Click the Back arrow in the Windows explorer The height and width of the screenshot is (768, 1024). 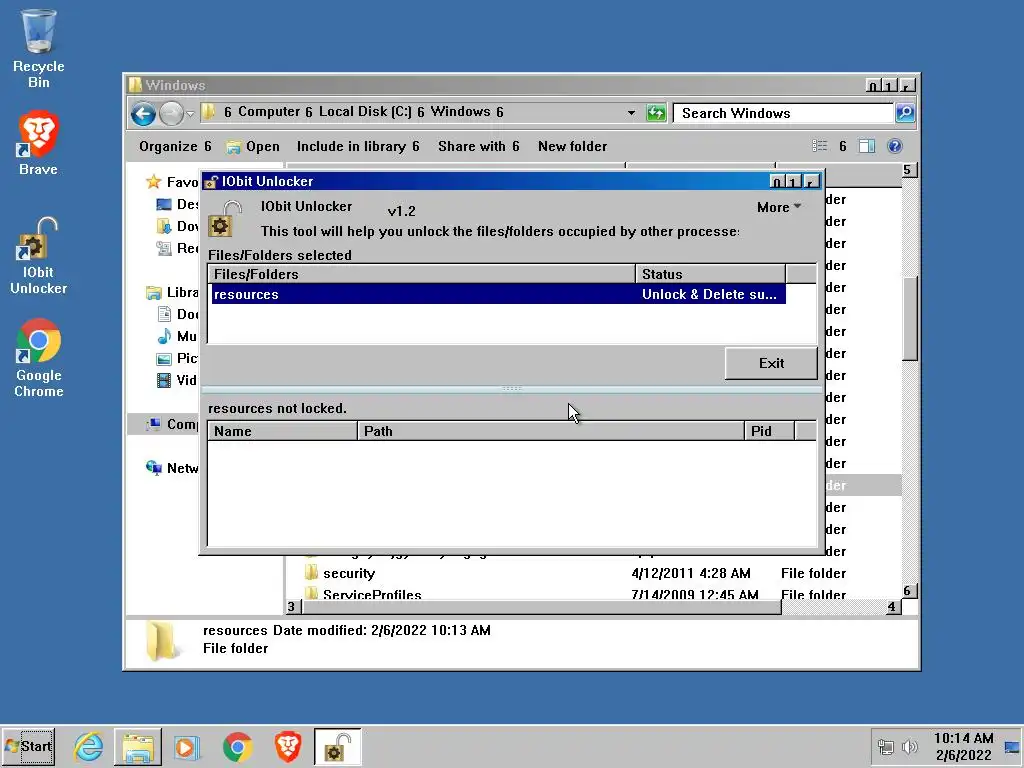coord(143,114)
